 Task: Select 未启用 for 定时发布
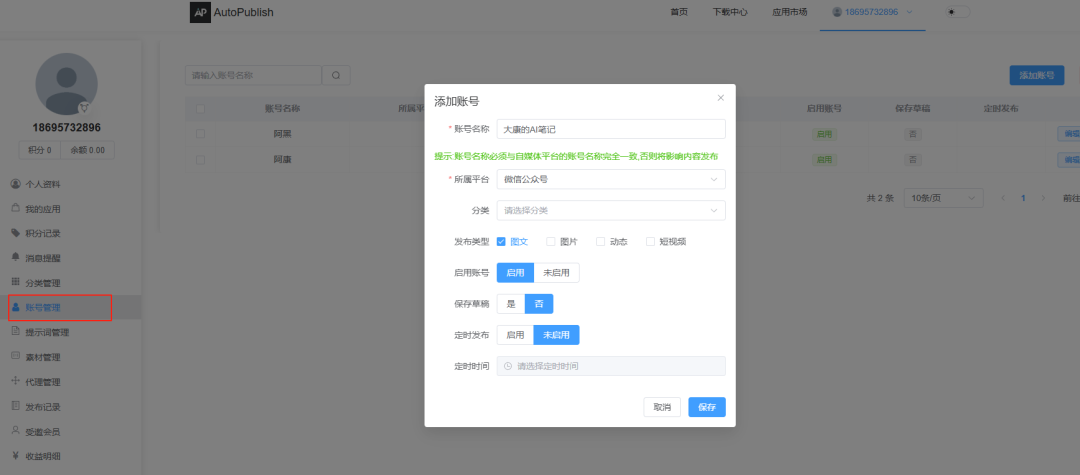click(557, 335)
